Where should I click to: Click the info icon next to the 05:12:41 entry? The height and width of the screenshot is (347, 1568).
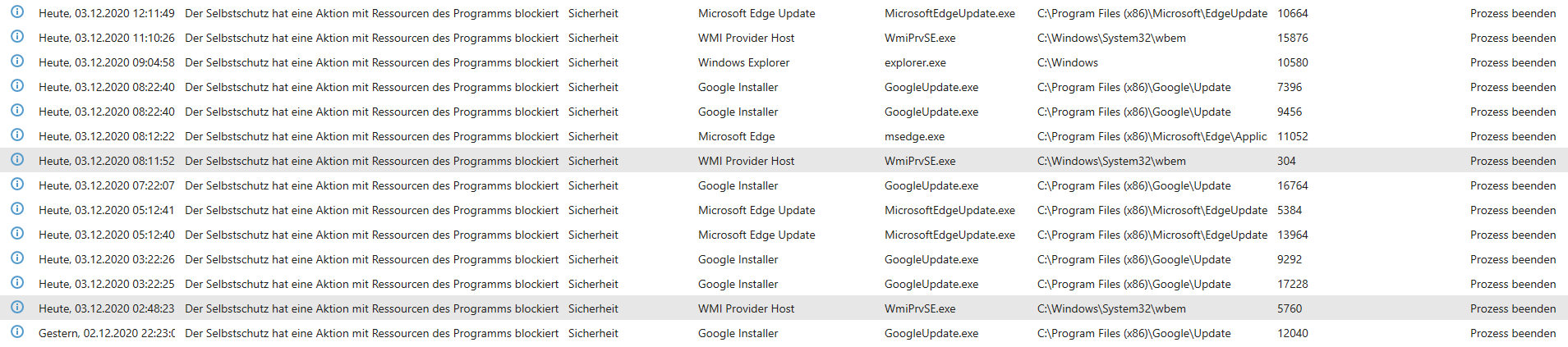click(17, 209)
